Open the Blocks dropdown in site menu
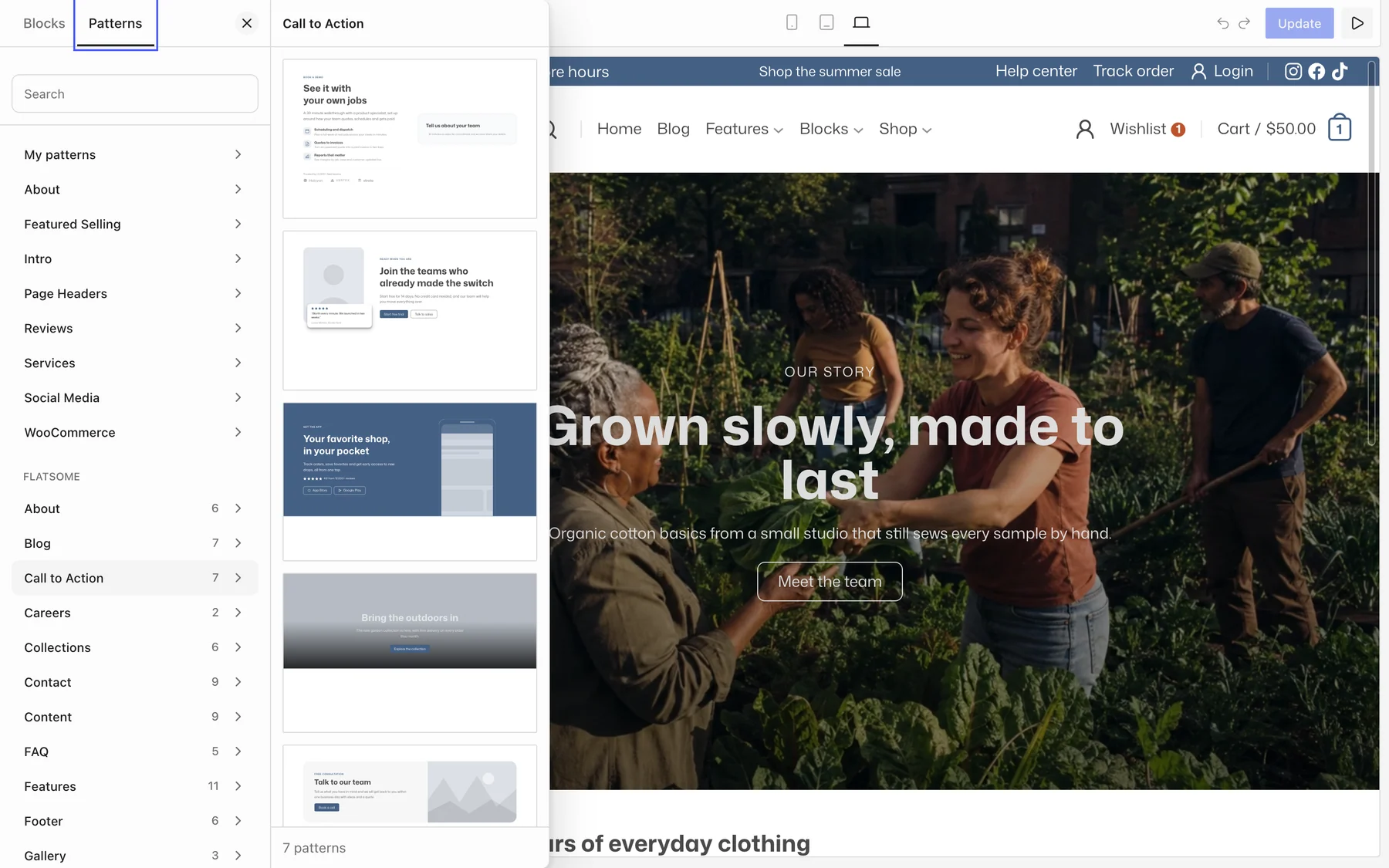Image resolution: width=1389 pixels, height=868 pixels. (831, 129)
